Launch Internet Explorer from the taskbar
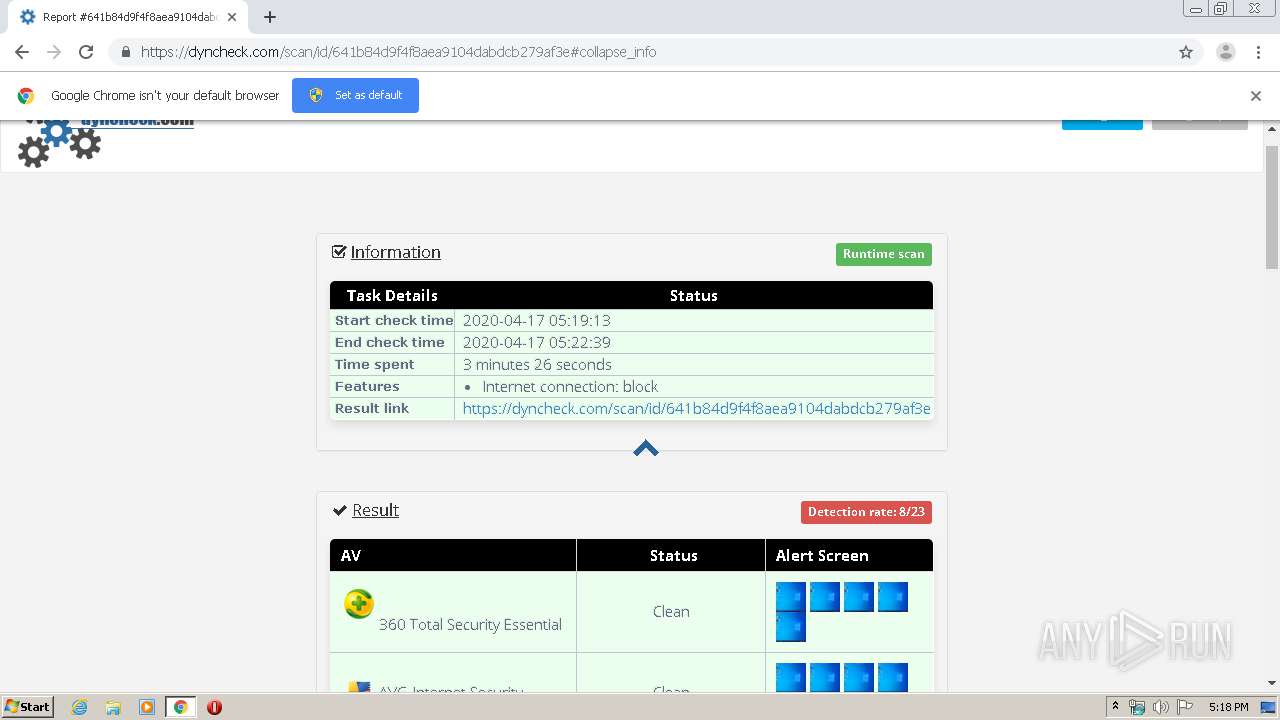 [x=79, y=707]
